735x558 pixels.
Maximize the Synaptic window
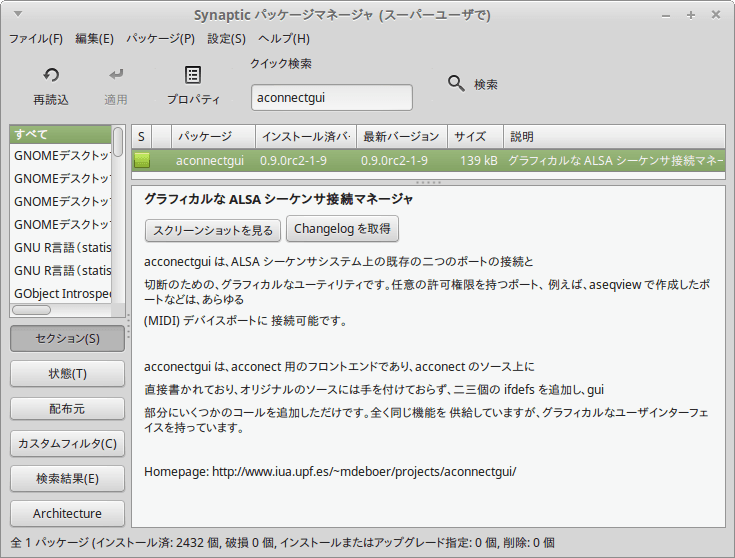[x=691, y=15]
